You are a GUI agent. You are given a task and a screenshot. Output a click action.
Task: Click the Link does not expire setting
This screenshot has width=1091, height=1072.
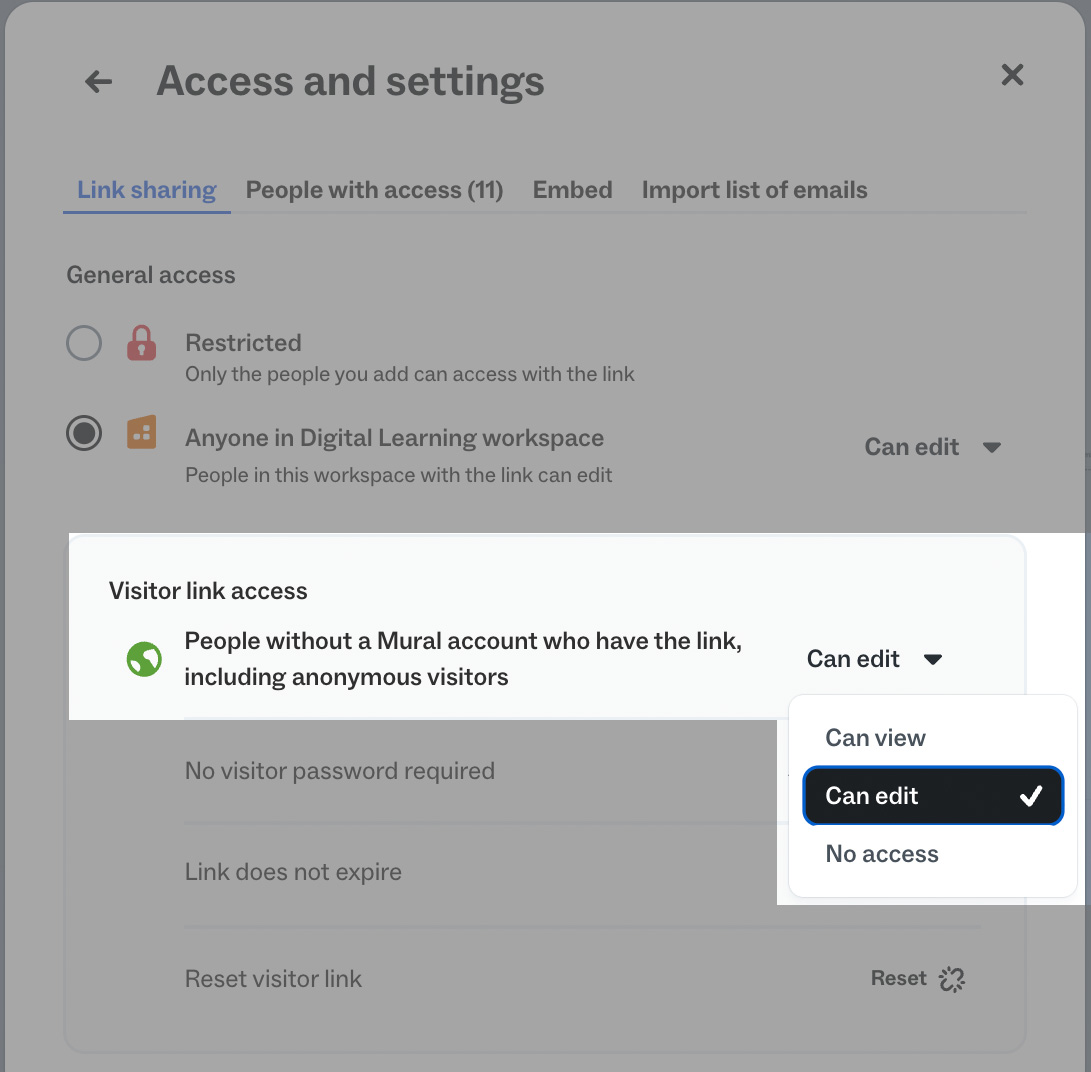[x=293, y=872]
